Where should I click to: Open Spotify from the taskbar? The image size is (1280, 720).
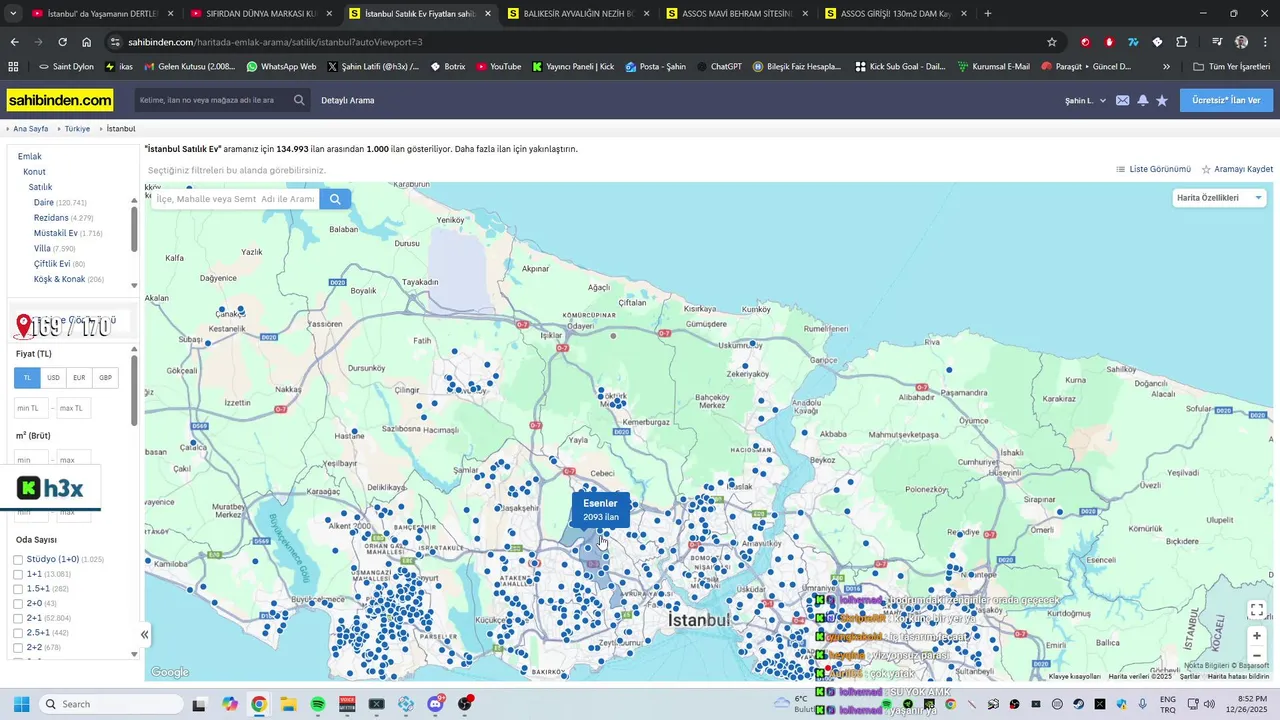pyautogui.click(x=318, y=704)
